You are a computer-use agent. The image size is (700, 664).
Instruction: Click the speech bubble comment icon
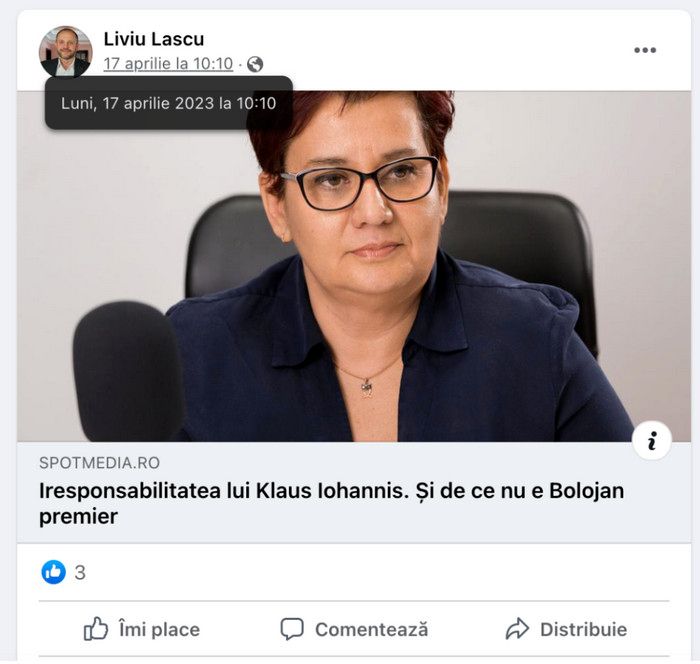(x=292, y=629)
